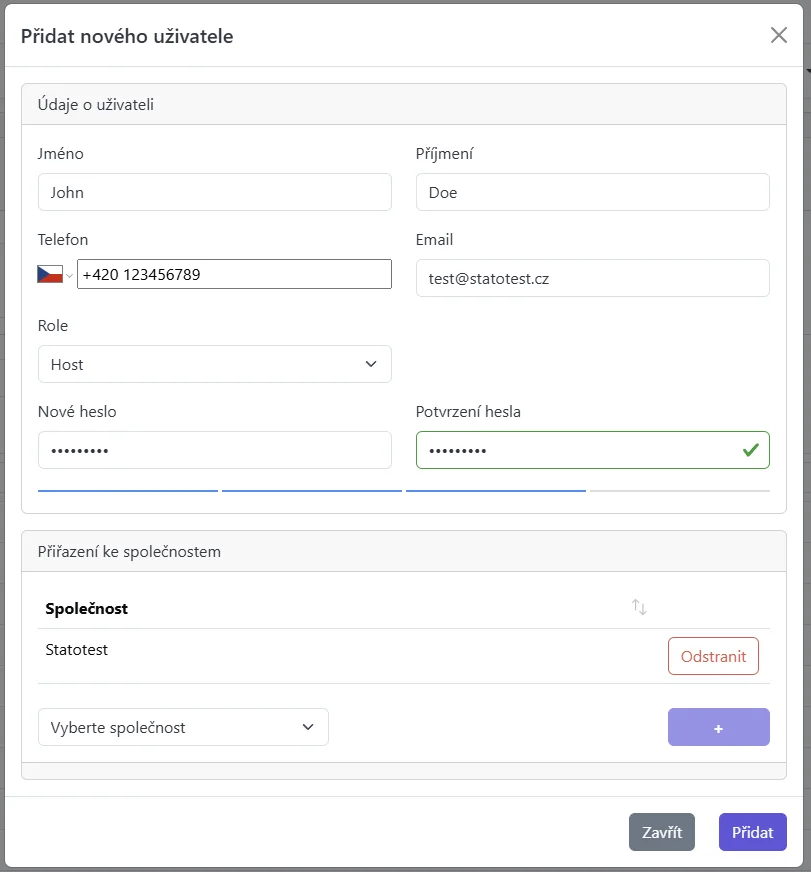Select the Příjmení field with Doe
Image resolution: width=811 pixels, height=872 pixels.
(592, 192)
